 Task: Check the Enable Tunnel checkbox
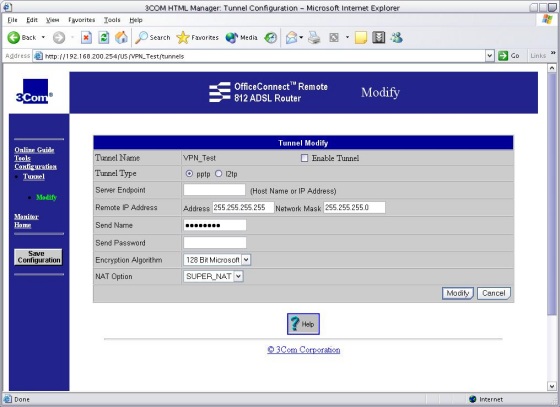pos(304,158)
